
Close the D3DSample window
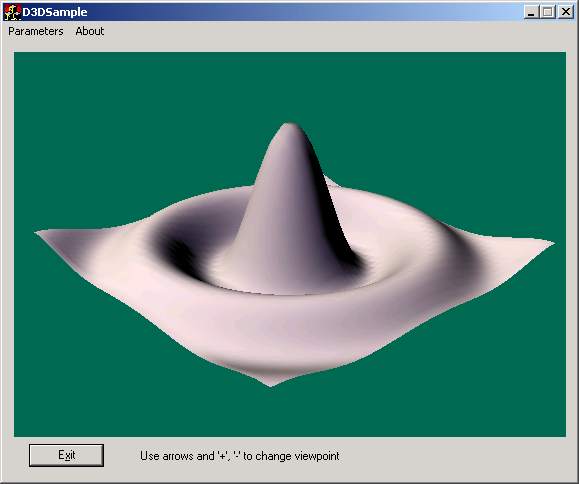click(x=566, y=12)
